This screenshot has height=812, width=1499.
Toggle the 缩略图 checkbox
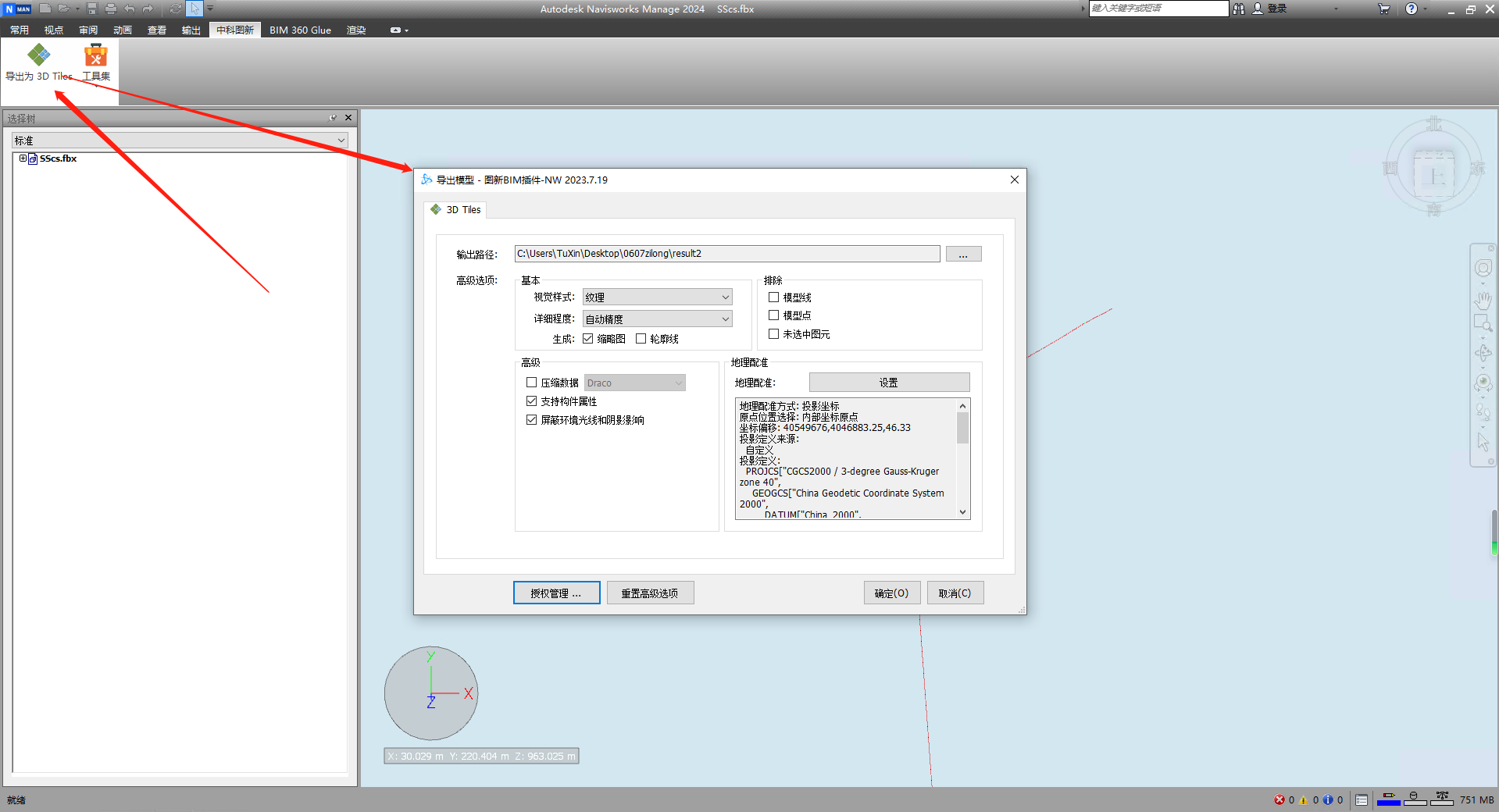coord(587,338)
